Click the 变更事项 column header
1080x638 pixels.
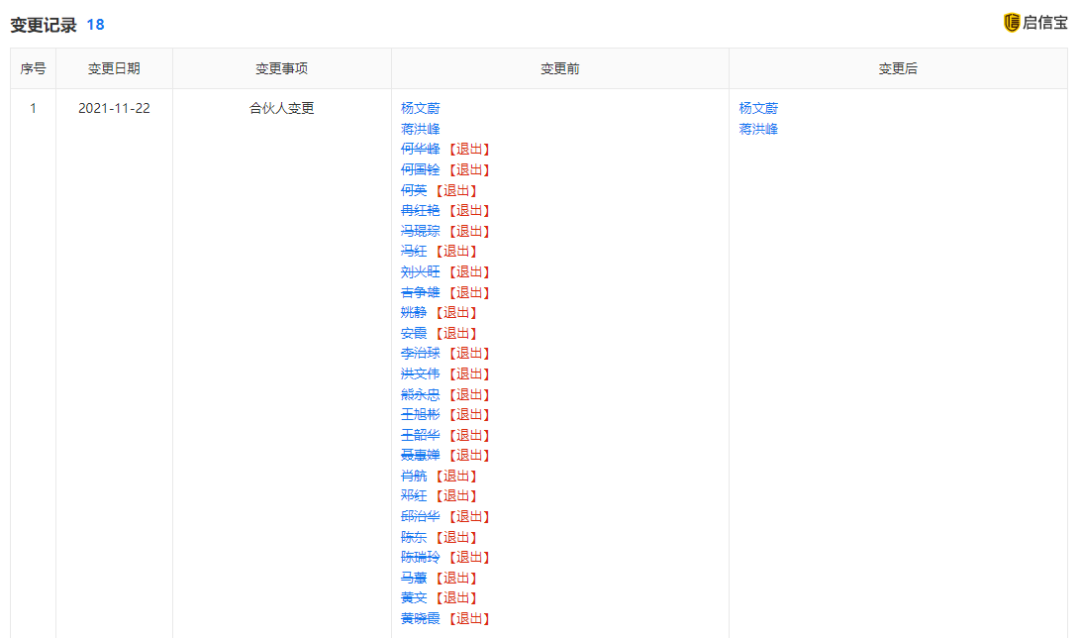[282, 68]
